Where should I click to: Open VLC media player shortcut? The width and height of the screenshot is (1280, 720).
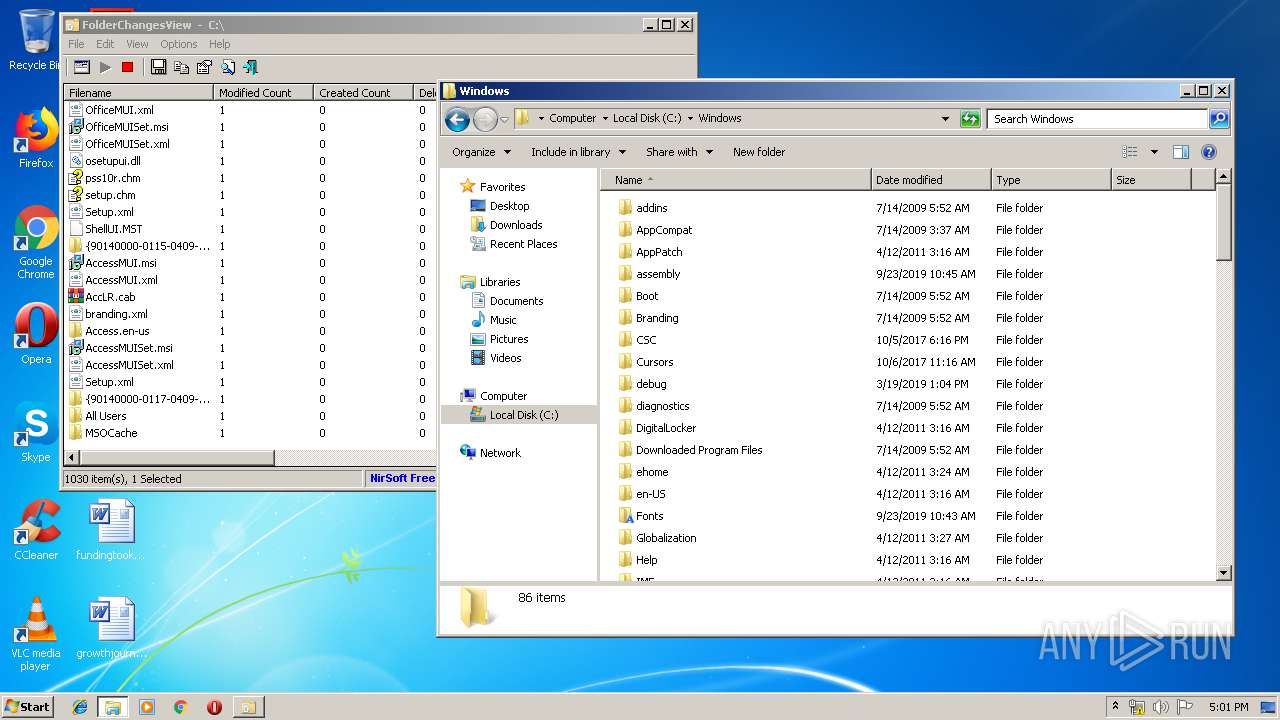pyautogui.click(x=36, y=634)
